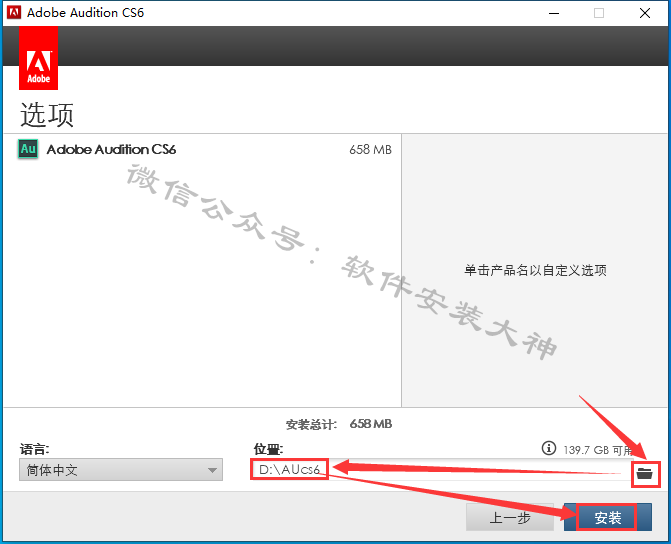Click the Adobe logo in header

click(39, 58)
